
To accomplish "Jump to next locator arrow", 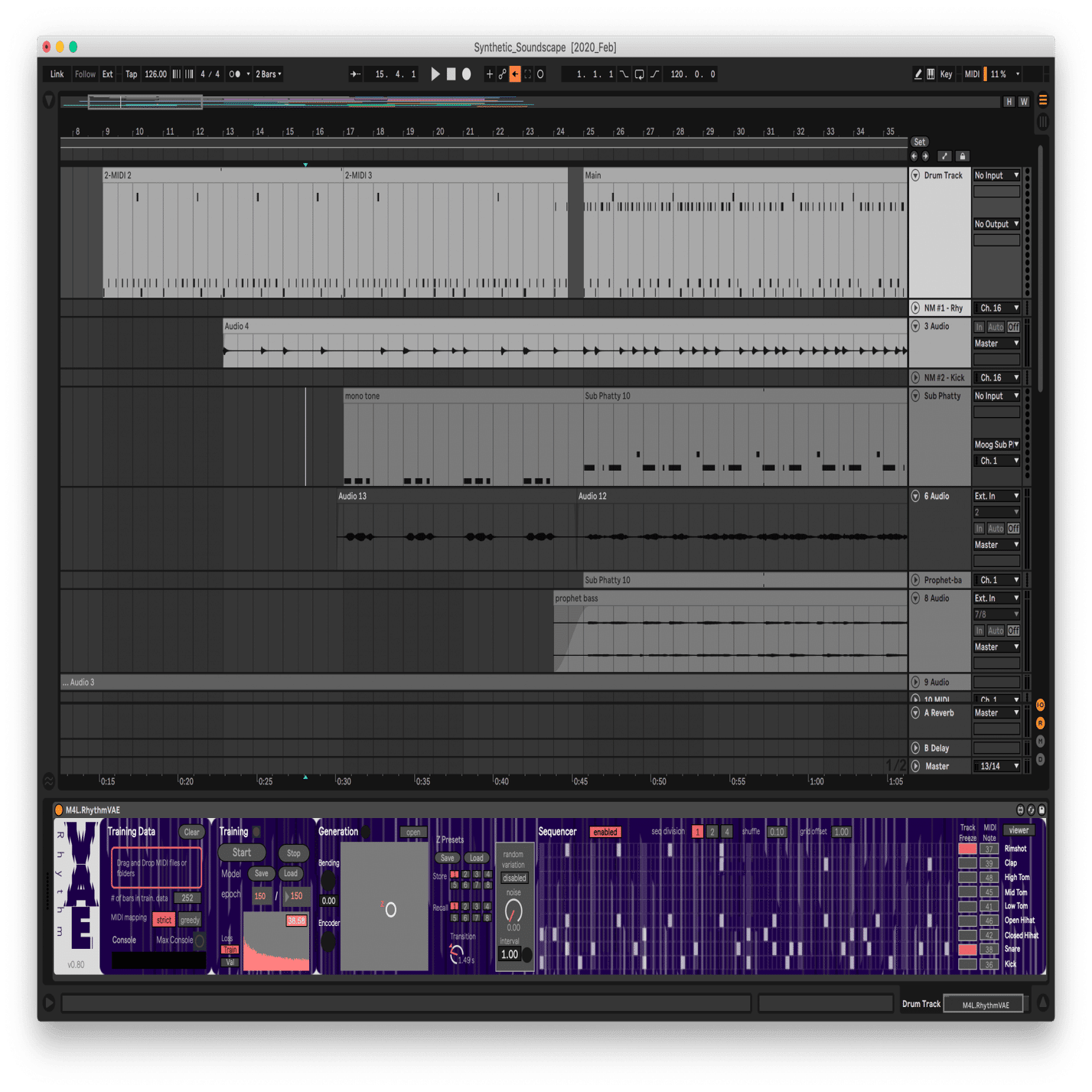I will (x=925, y=156).
